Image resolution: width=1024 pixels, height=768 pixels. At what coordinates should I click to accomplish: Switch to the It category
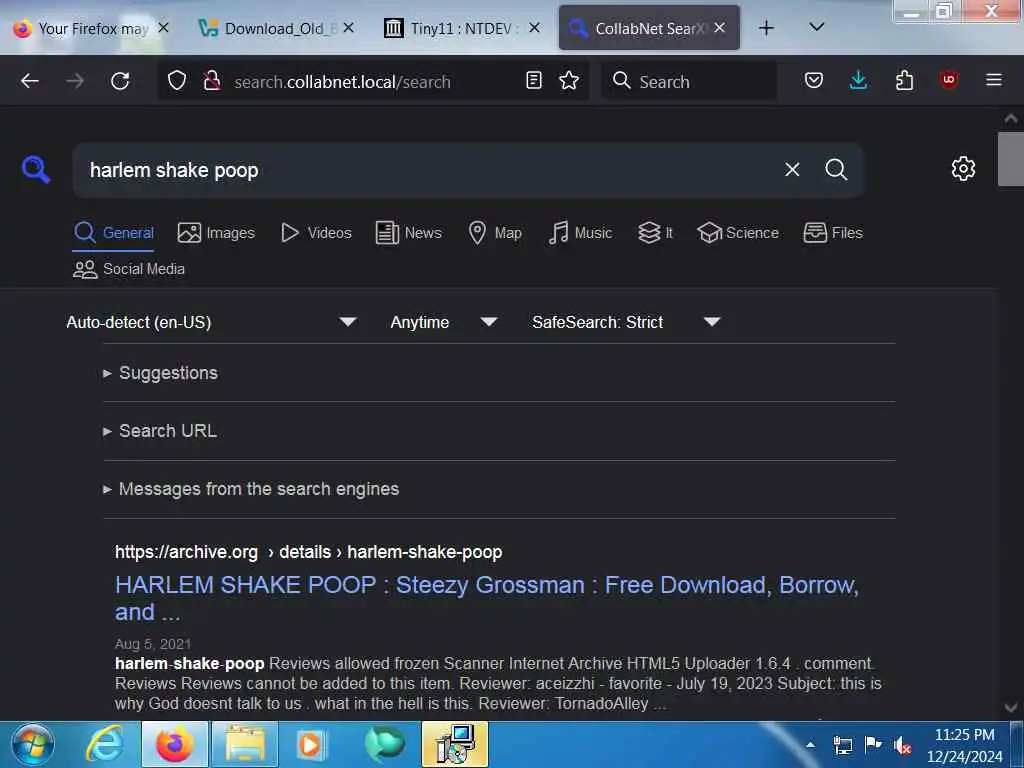click(655, 232)
